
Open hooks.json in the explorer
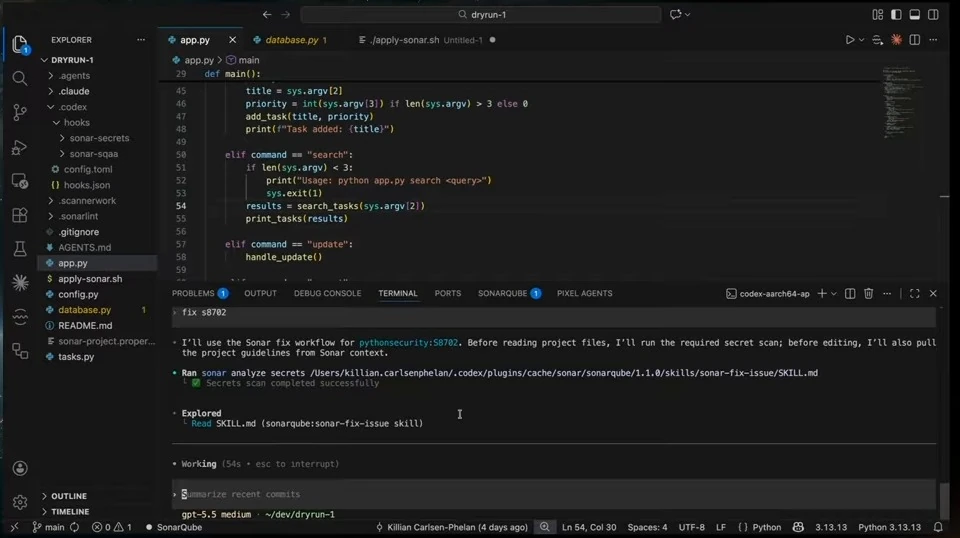[87, 185]
